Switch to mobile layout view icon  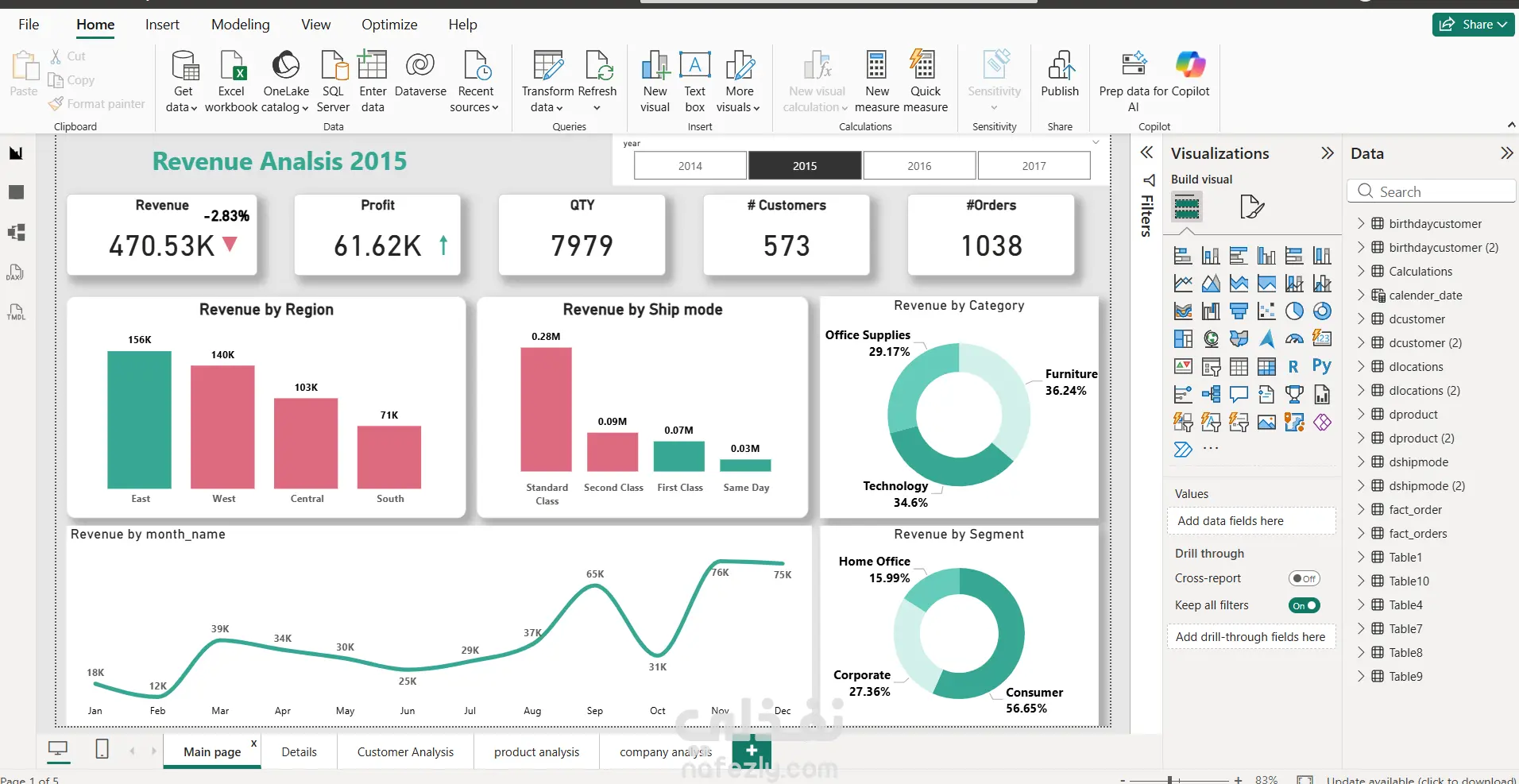tap(102, 748)
